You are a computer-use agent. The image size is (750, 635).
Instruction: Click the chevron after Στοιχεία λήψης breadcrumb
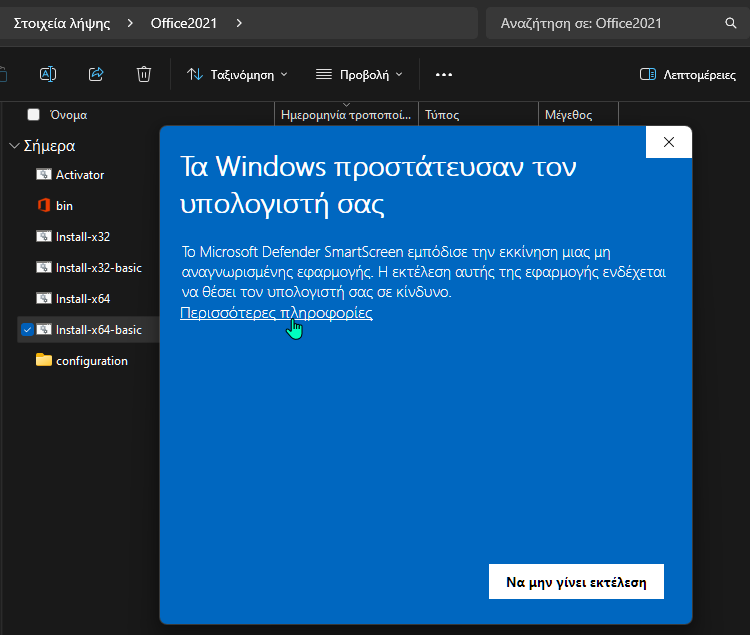130,23
